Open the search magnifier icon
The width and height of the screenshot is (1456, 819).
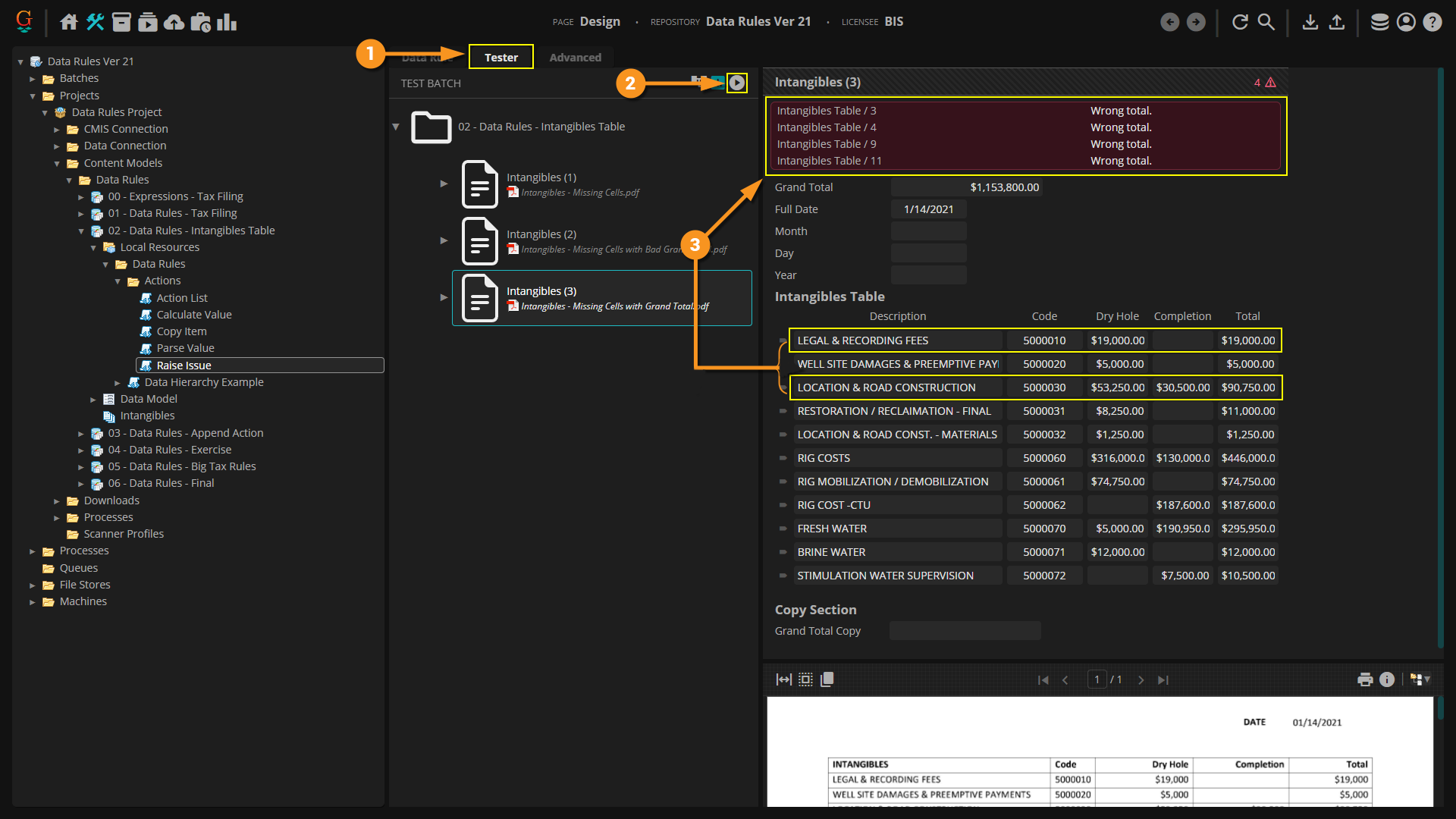point(1266,22)
